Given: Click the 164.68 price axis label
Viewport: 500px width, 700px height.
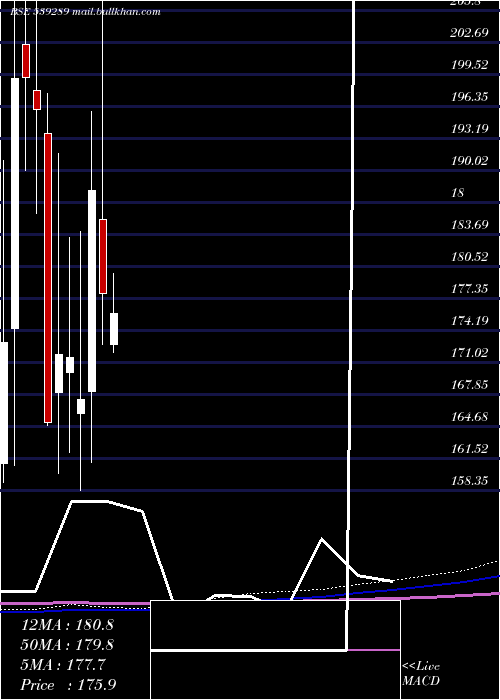Looking at the screenshot, I should pos(469,417).
